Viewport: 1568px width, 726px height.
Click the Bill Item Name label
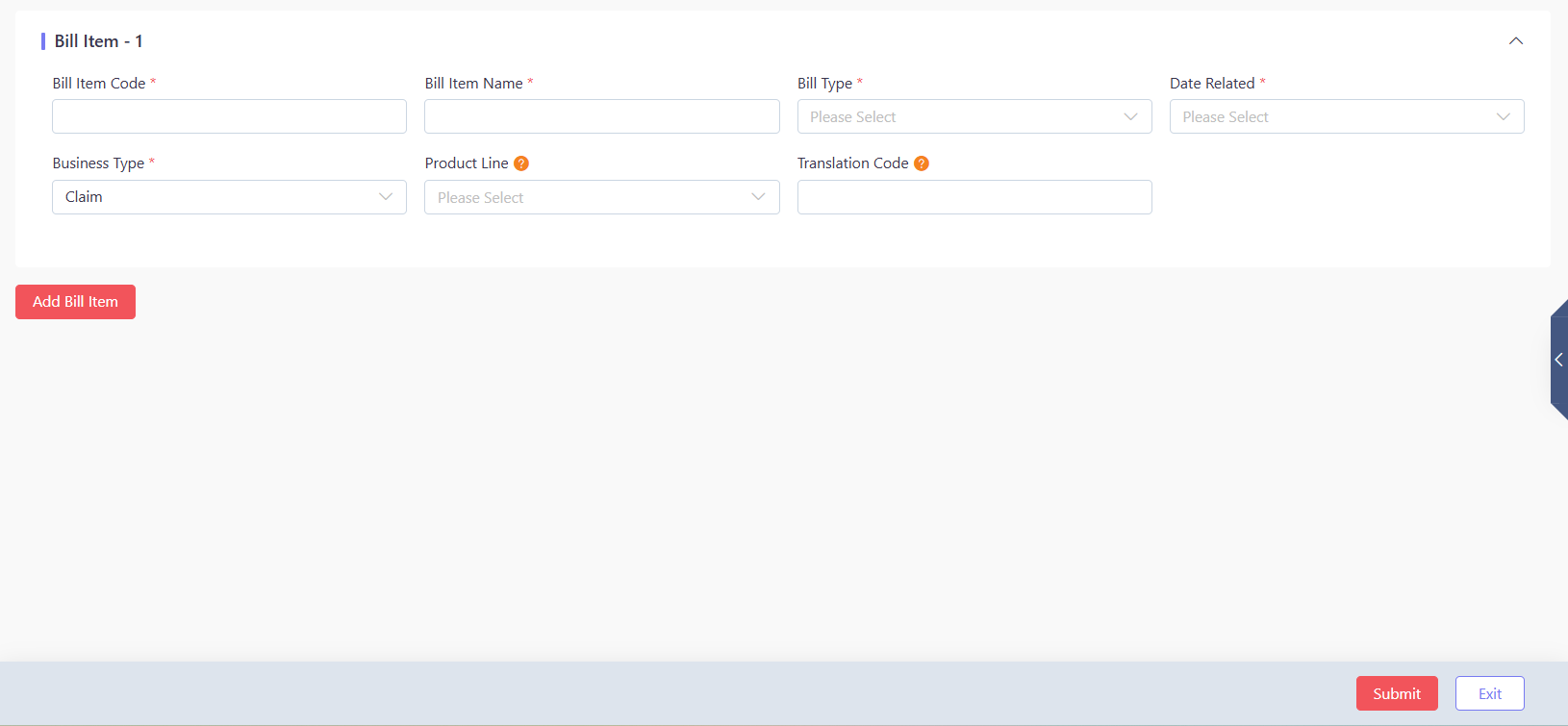(473, 84)
